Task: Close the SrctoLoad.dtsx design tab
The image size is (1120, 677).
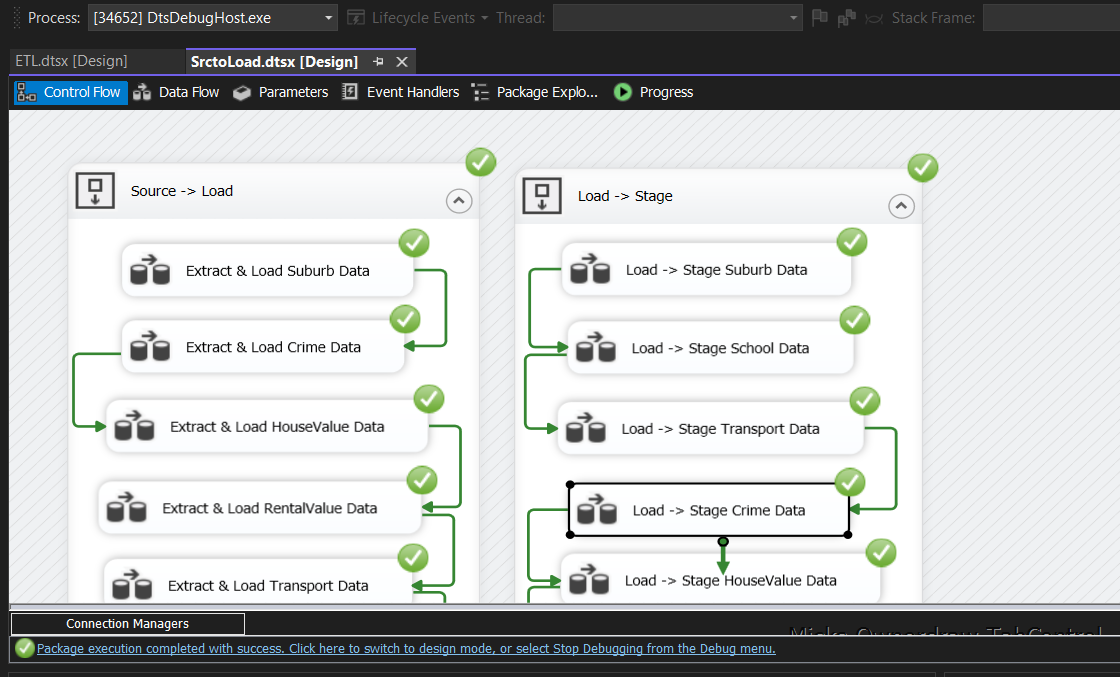Action: (402, 62)
